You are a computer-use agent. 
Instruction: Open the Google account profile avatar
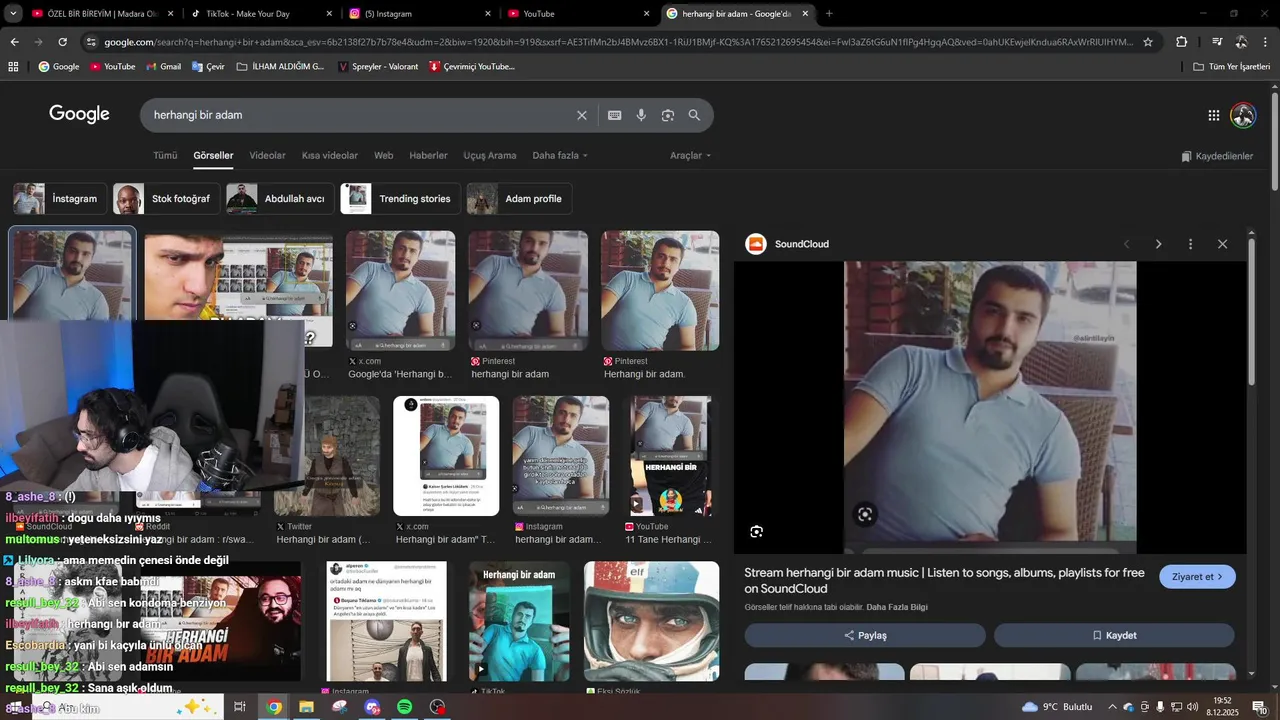1243,115
